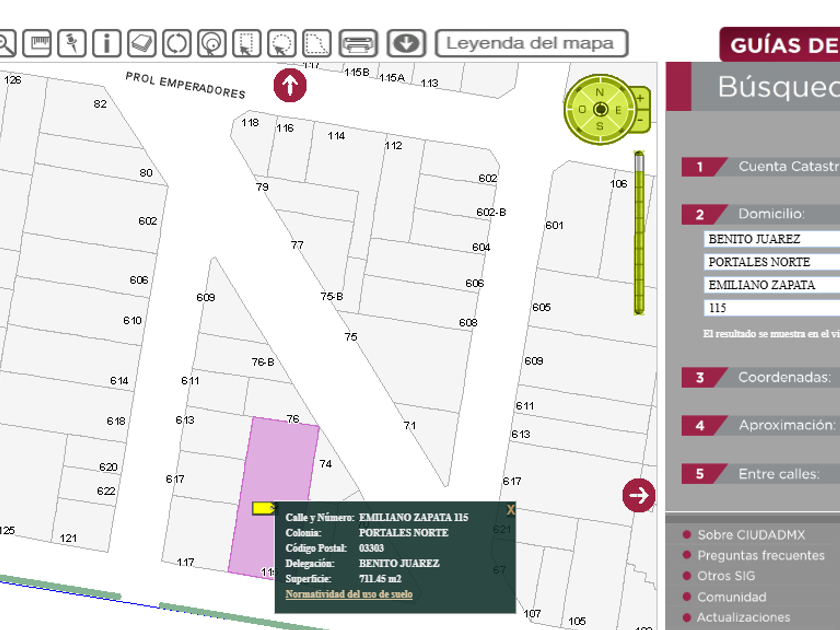Click parcel labeled 614

click(x=119, y=381)
